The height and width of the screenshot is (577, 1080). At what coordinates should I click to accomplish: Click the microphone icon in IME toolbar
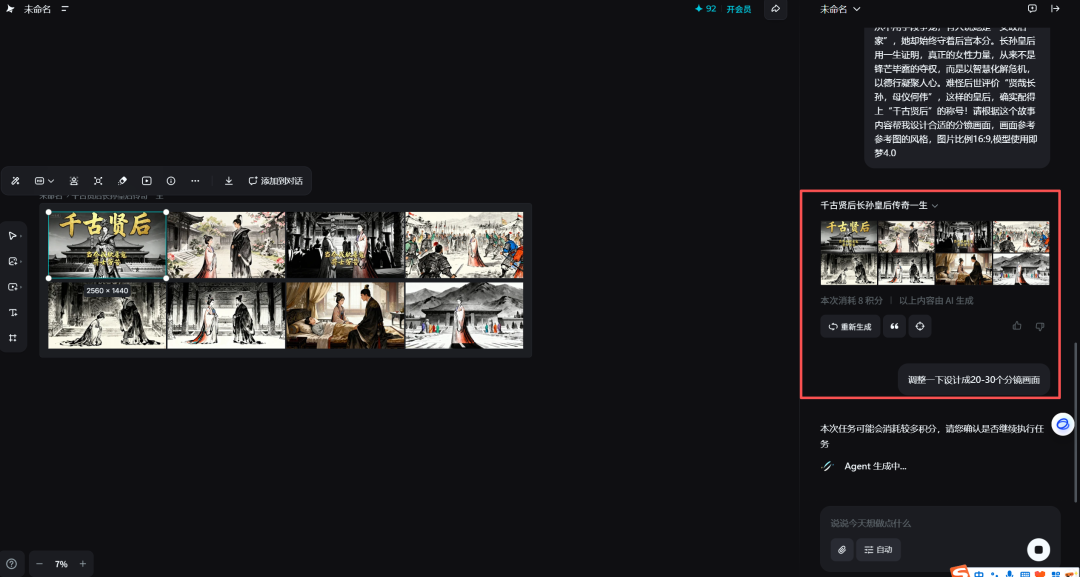coord(1009,573)
